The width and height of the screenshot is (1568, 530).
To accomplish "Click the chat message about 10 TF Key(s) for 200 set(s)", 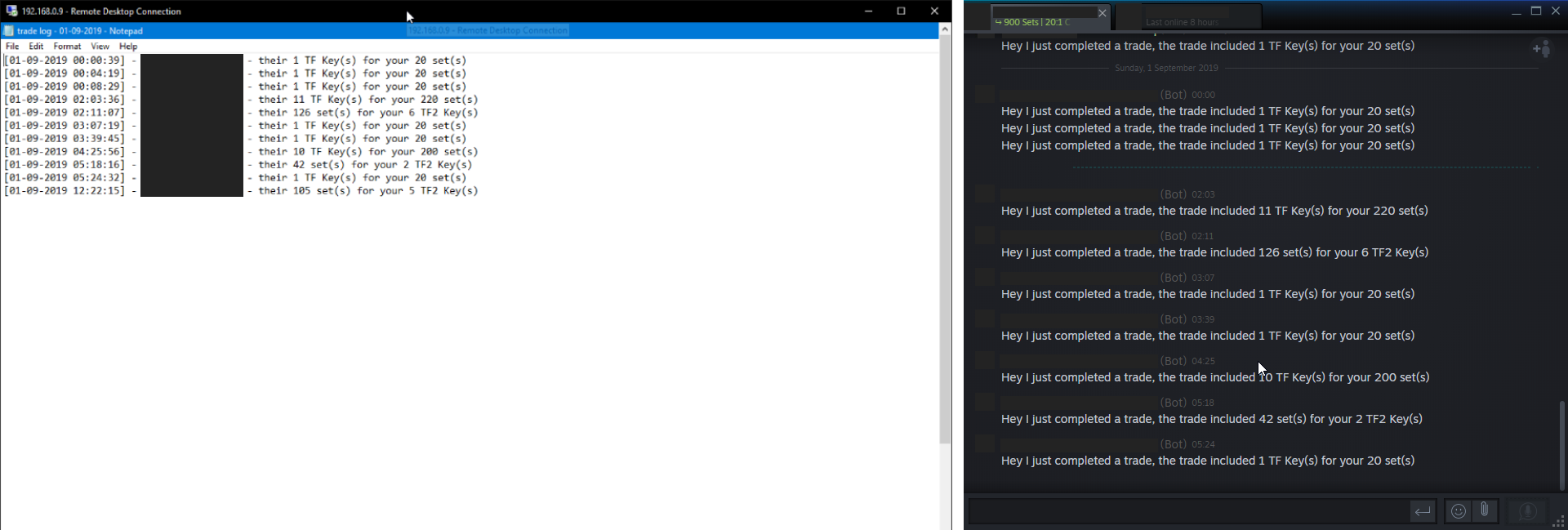I will point(1215,377).
